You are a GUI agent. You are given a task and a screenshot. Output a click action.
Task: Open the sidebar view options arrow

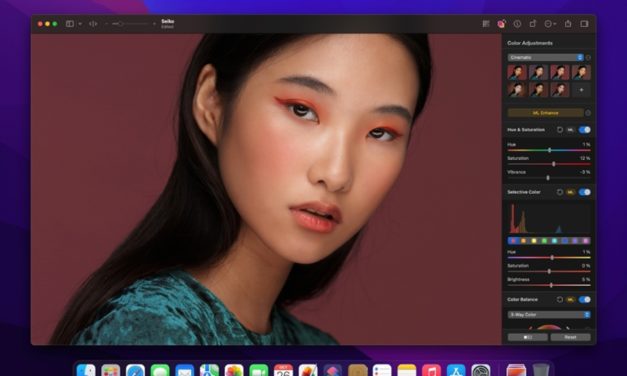pos(80,24)
